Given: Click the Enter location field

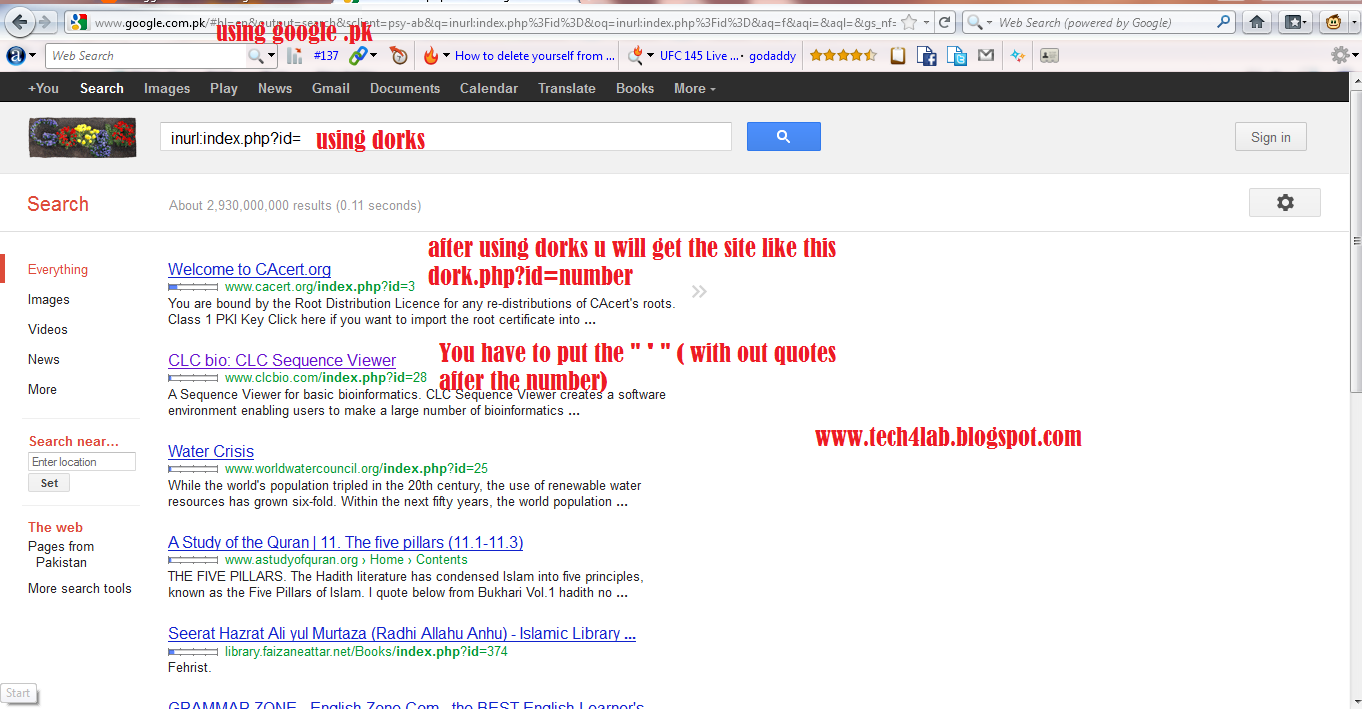Looking at the screenshot, I should click(82, 462).
